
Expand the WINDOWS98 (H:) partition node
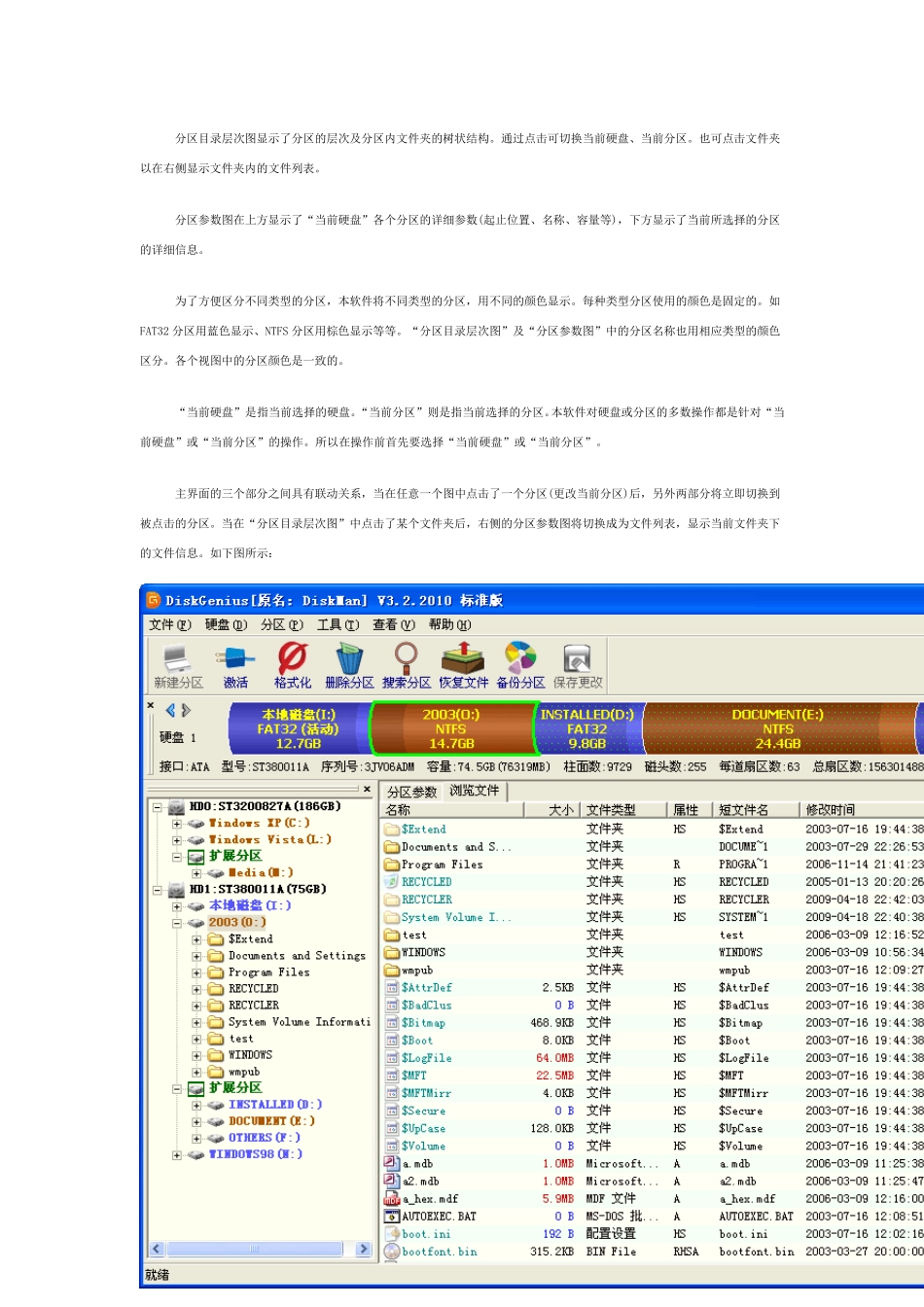click(x=177, y=1155)
